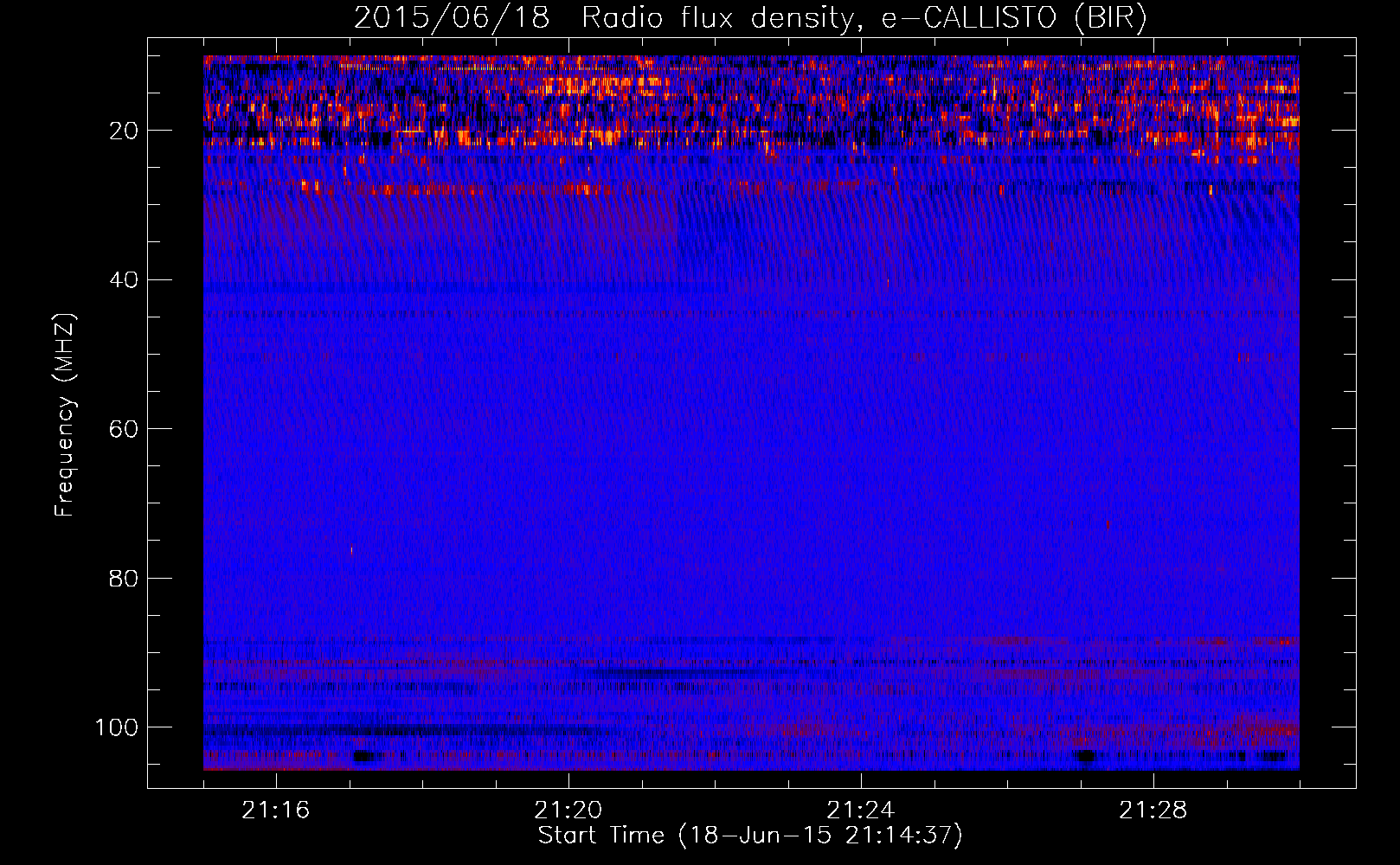Click the "Frequency (MHZ)" axis label
The image size is (1400, 865).
point(65,415)
